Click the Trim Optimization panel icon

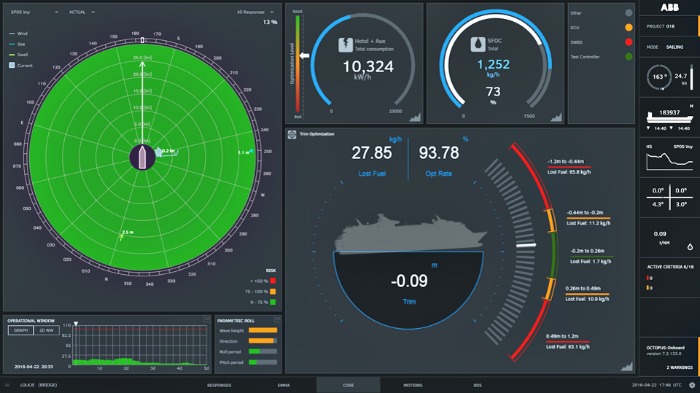292,134
